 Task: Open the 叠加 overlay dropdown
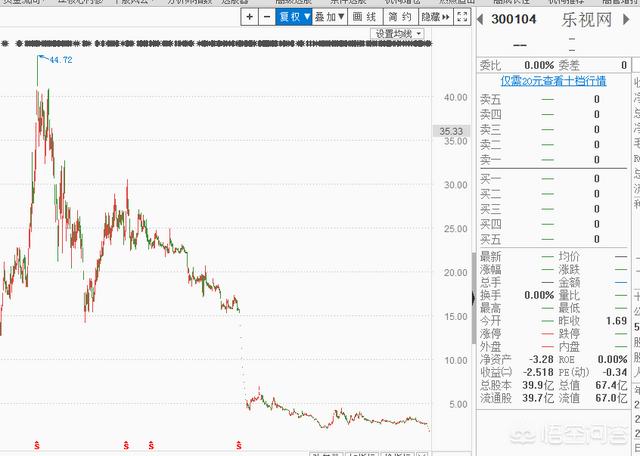[x=330, y=17]
